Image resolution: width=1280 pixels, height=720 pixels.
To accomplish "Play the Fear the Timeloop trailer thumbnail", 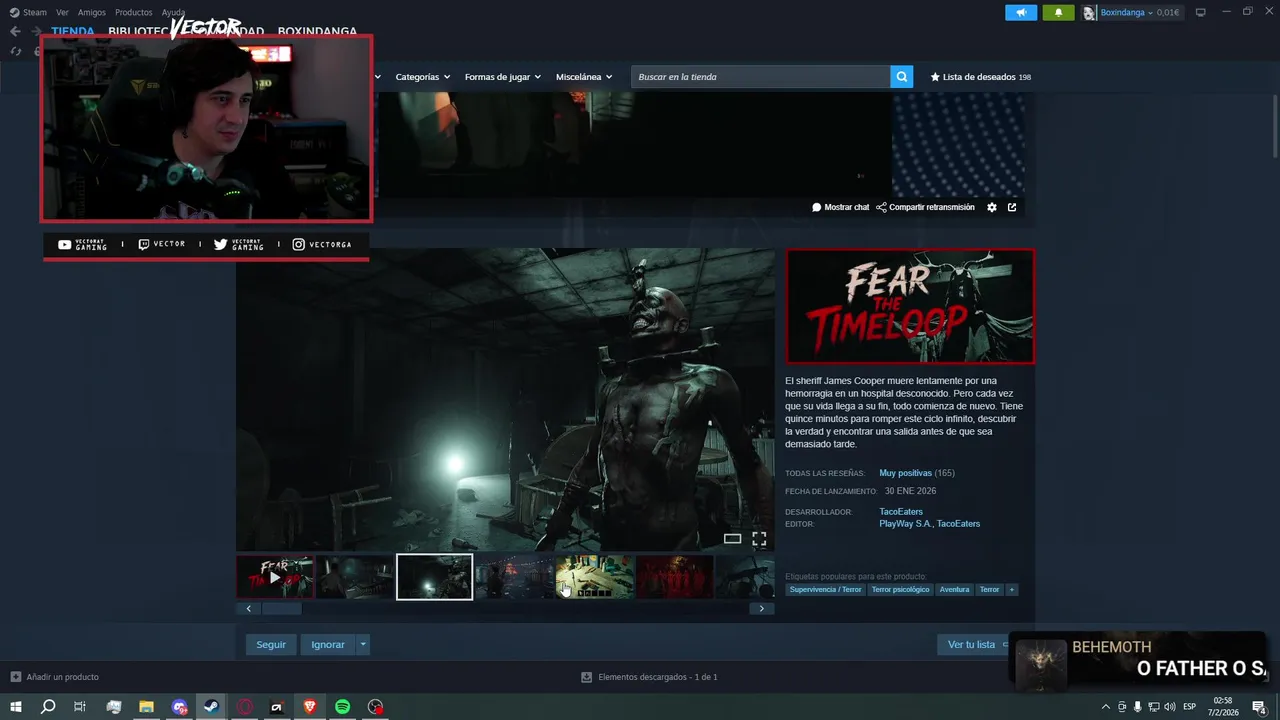I will tap(275, 577).
